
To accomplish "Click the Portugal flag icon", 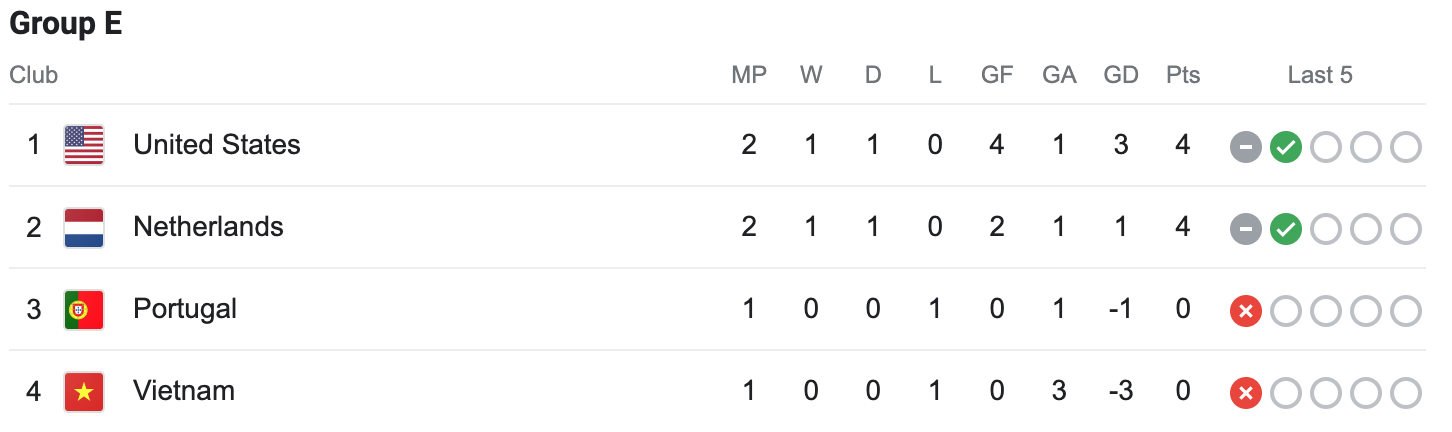I will pyautogui.click(x=84, y=309).
